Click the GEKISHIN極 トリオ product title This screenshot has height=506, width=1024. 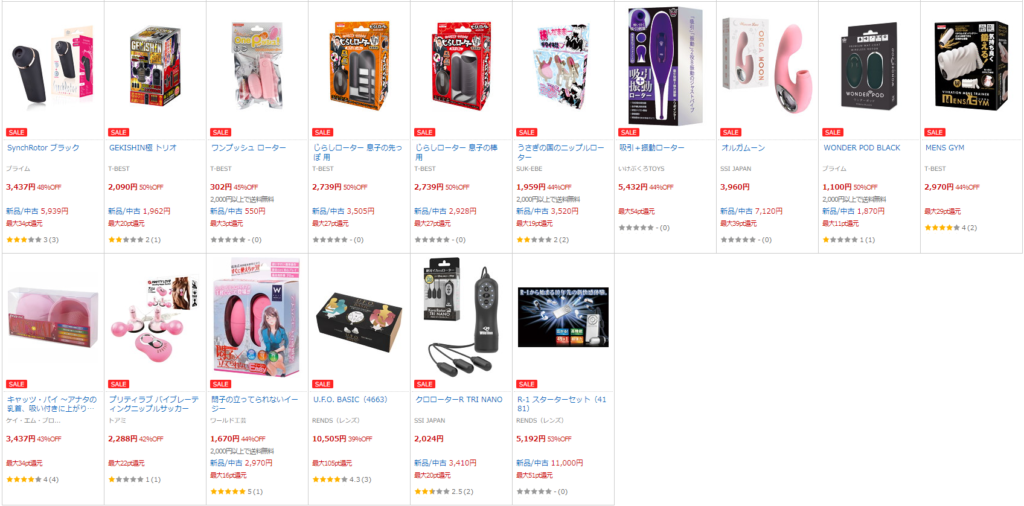(142, 148)
